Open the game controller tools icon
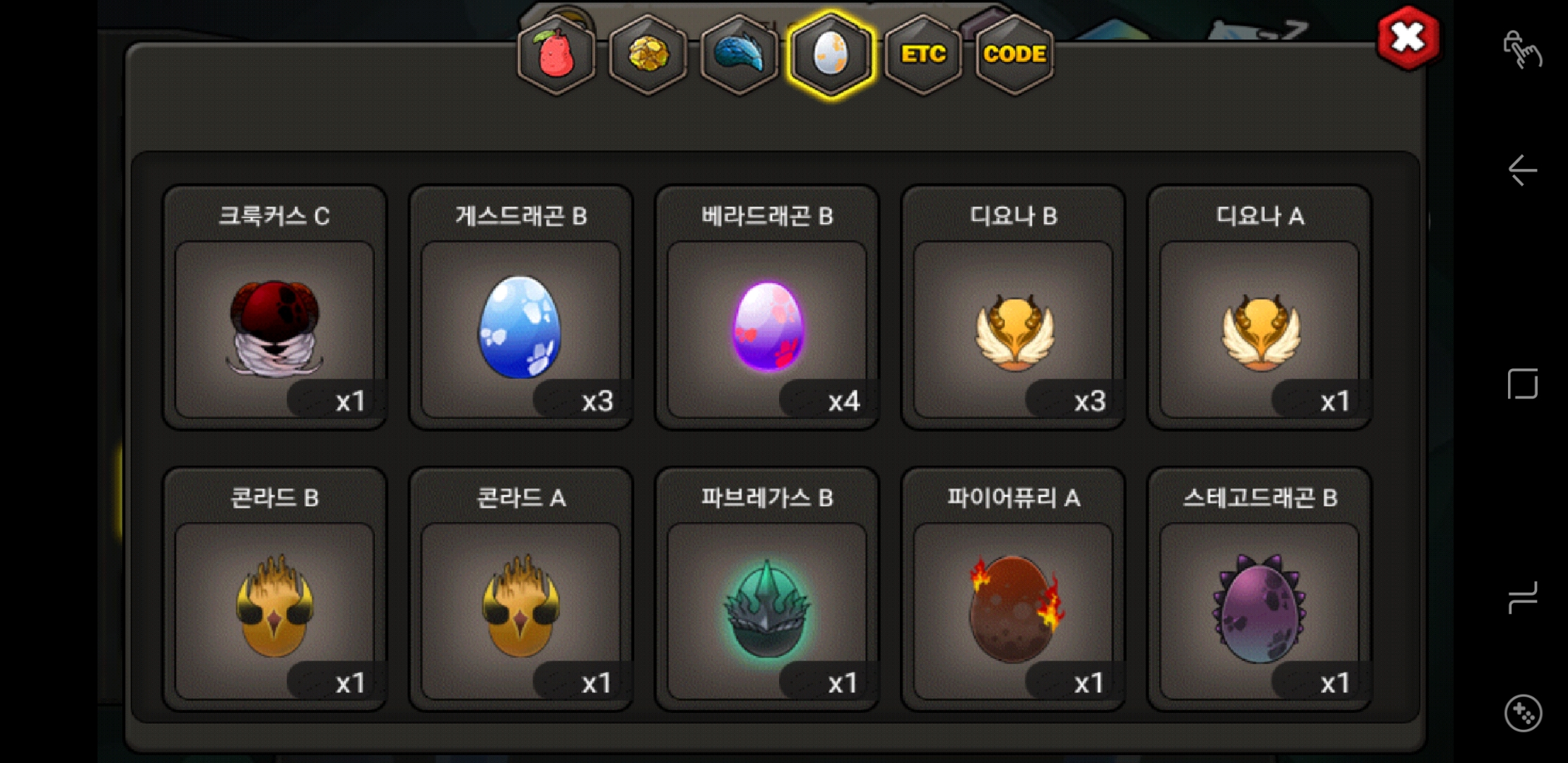Screen dimensions: 1568x763 pyautogui.click(x=1523, y=714)
